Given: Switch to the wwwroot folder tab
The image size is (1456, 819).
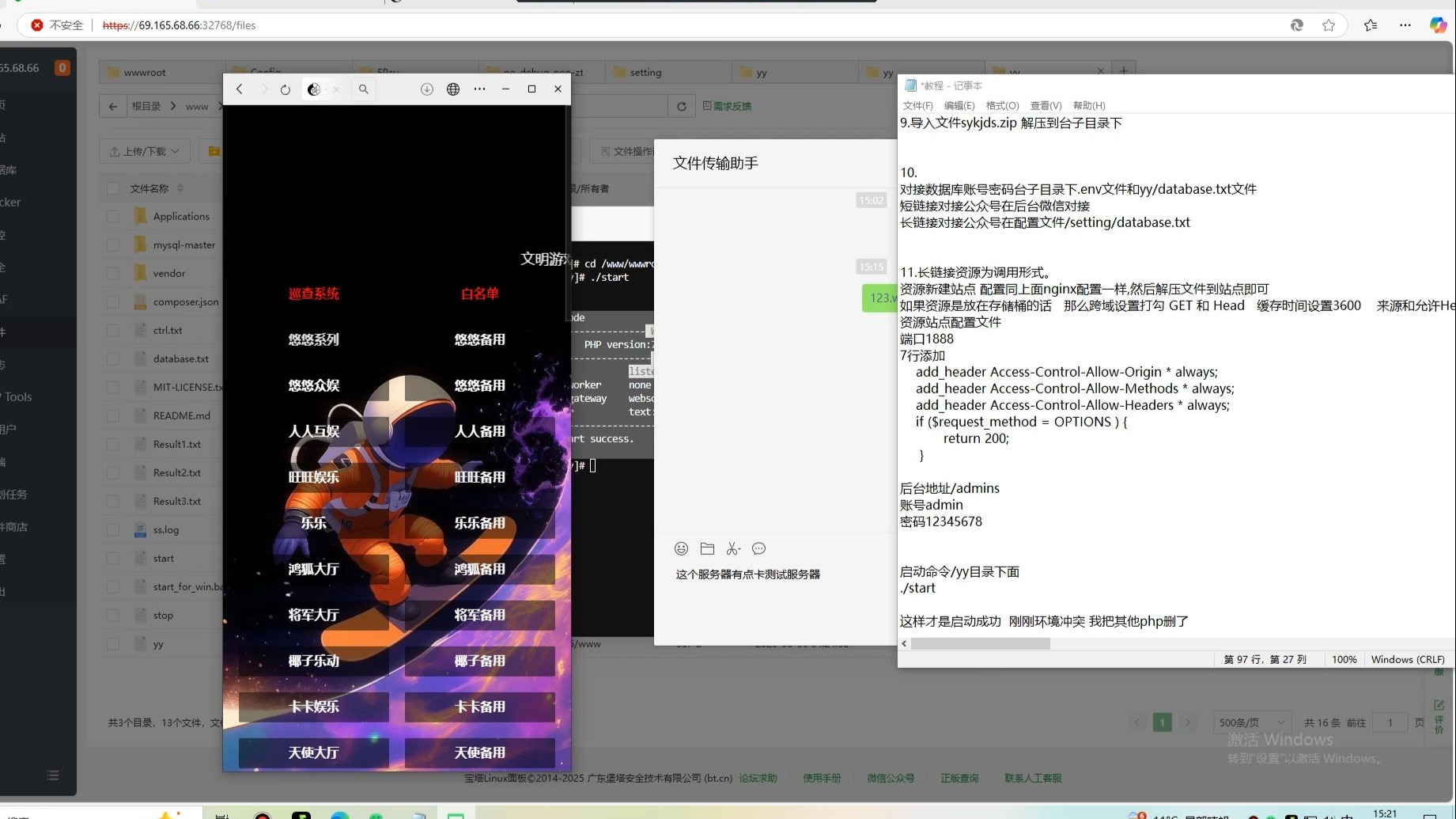Looking at the screenshot, I should [162, 72].
